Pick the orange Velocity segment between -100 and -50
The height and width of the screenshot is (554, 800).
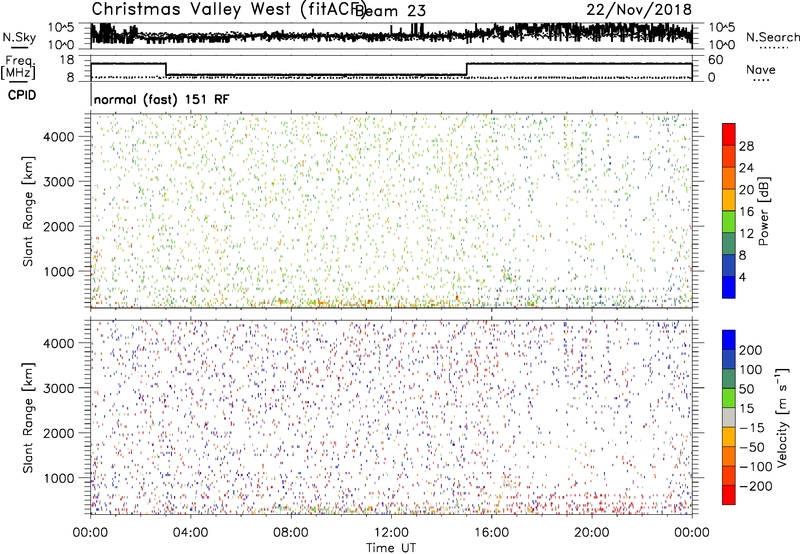[x=729, y=456]
